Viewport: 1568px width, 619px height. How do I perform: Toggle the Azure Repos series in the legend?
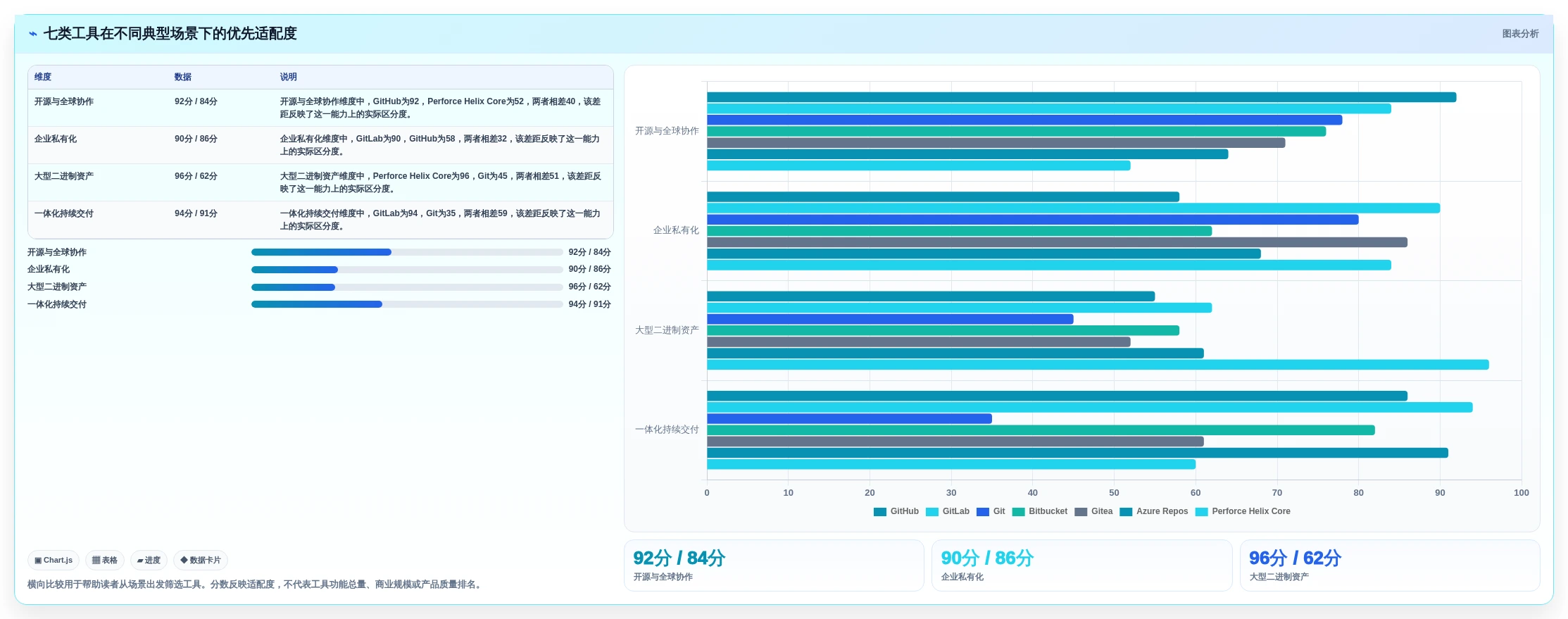click(x=1153, y=512)
